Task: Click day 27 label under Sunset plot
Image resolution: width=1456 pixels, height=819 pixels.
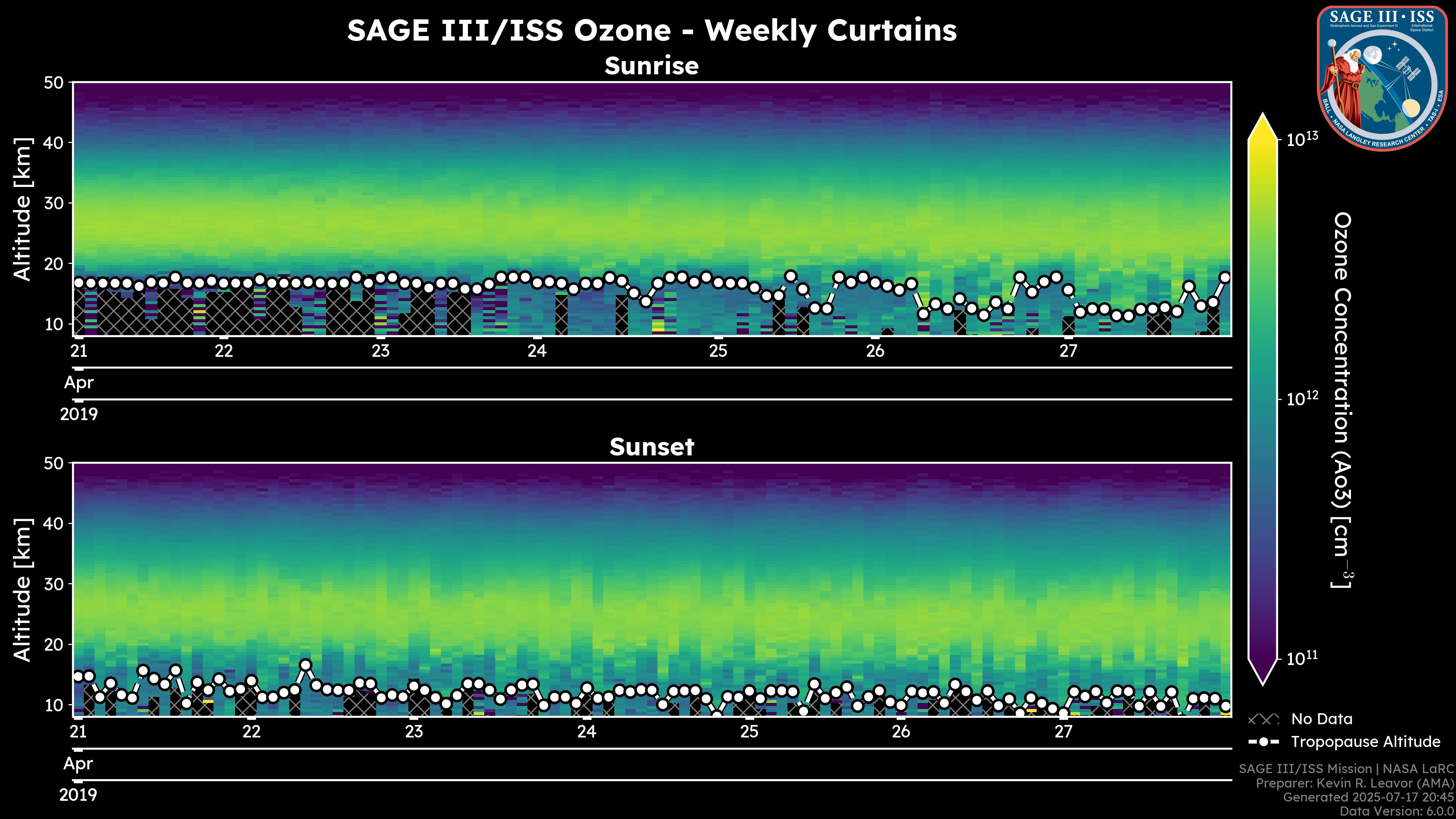Action: click(x=1064, y=732)
